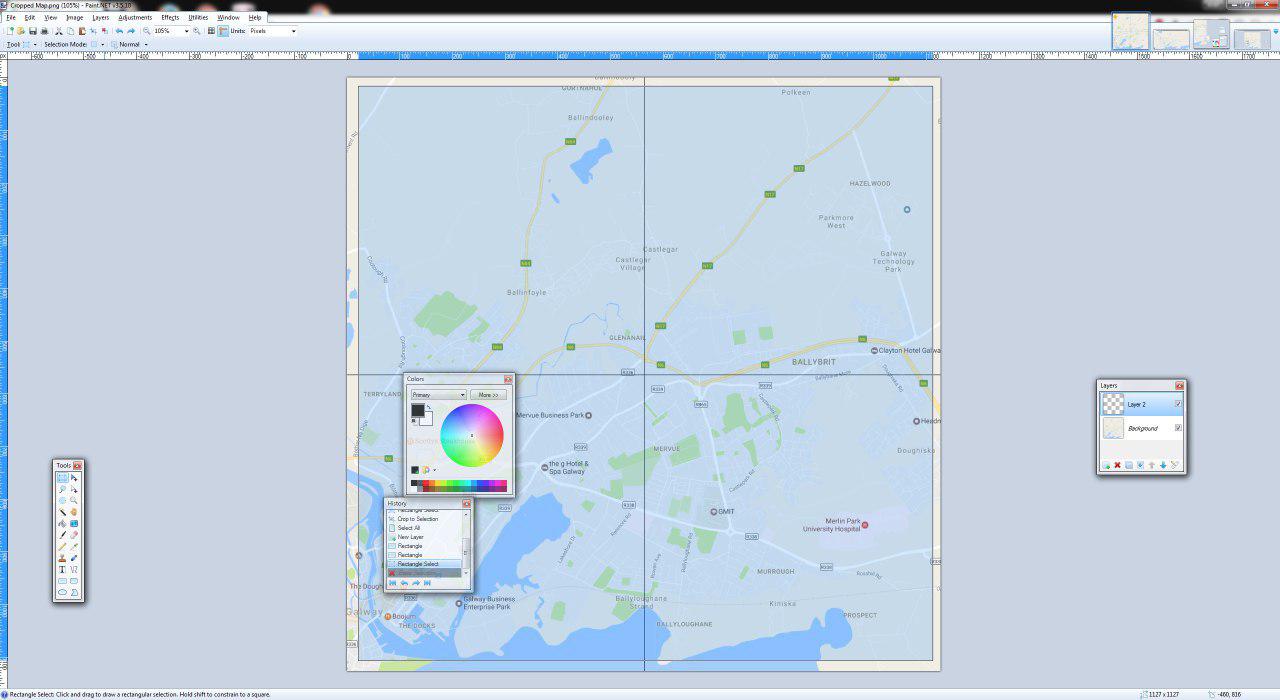
Task: Select the Pan hand tool
Action: (74, 512)
